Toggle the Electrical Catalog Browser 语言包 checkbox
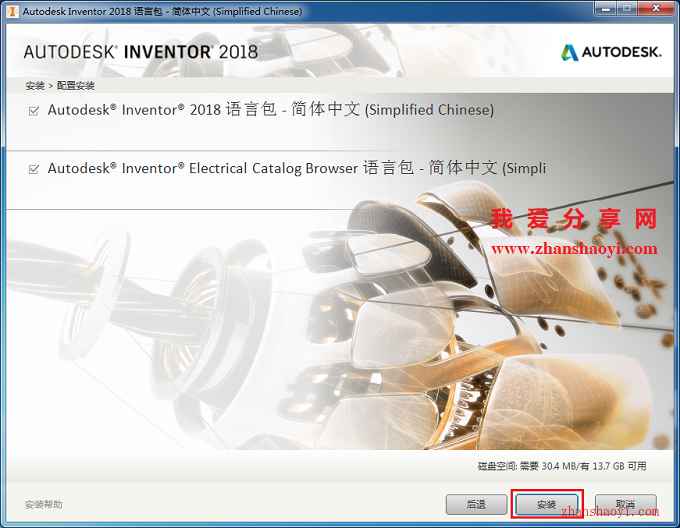This screenshot has width=680, height=528. (x=34, y=169)
